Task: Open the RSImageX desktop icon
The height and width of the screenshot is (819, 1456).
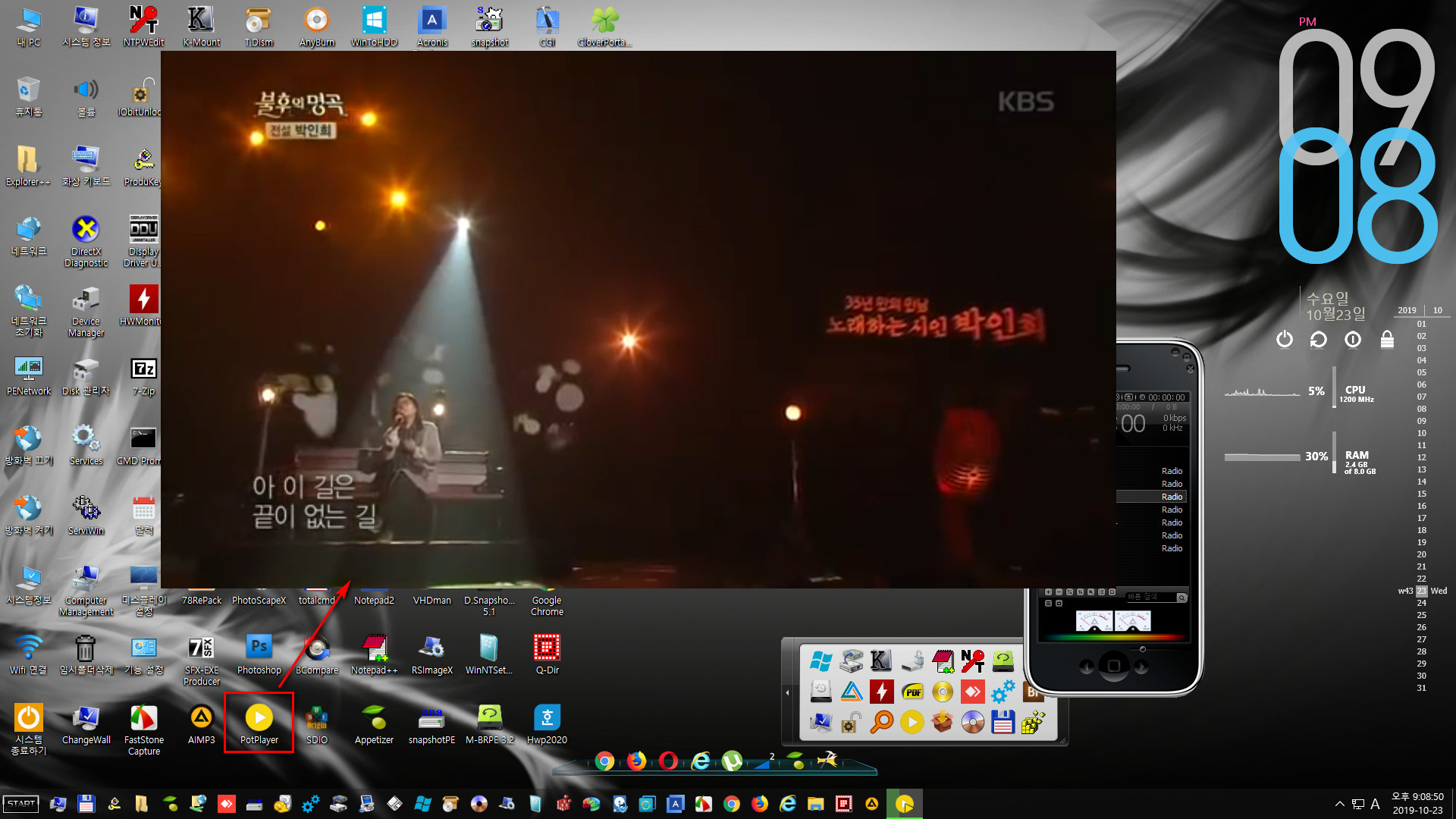Action: coord(431,654)
